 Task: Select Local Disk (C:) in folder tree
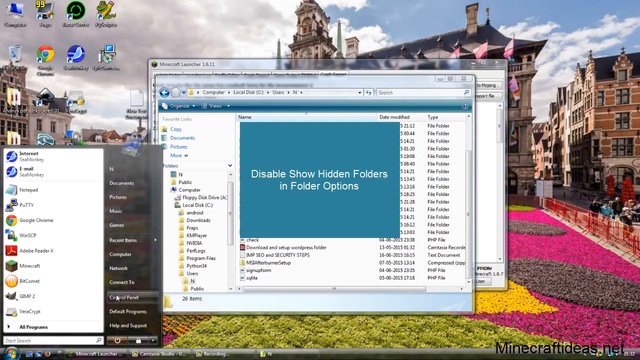pos(198,205)
